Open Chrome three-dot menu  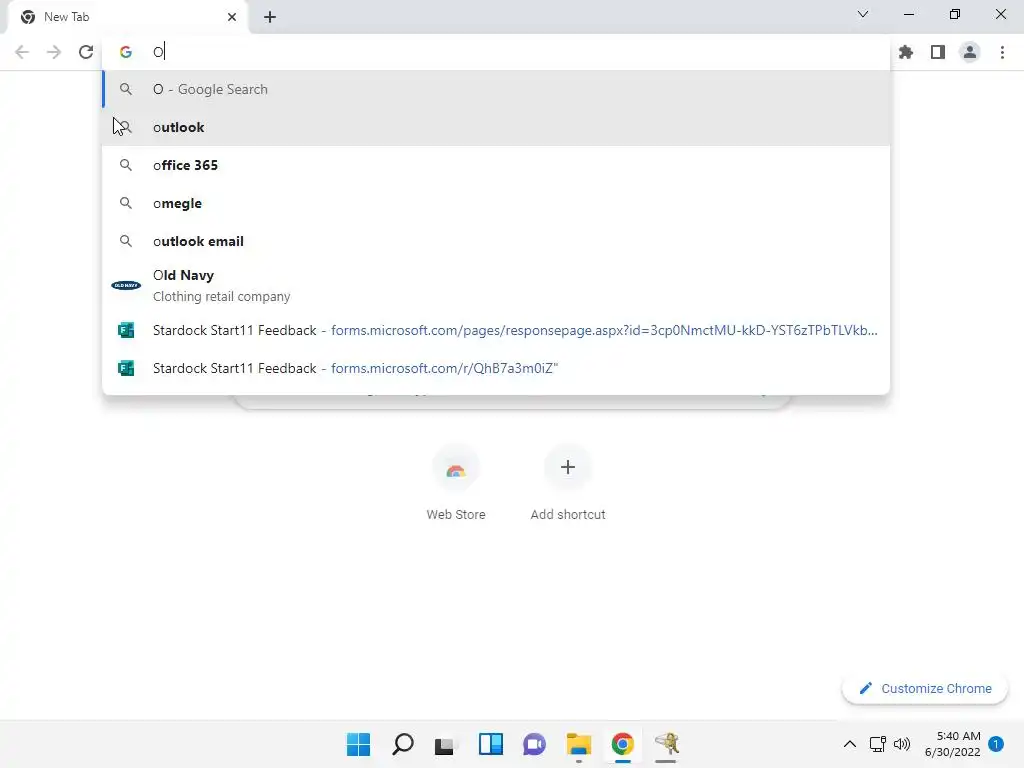point(1002,52)
